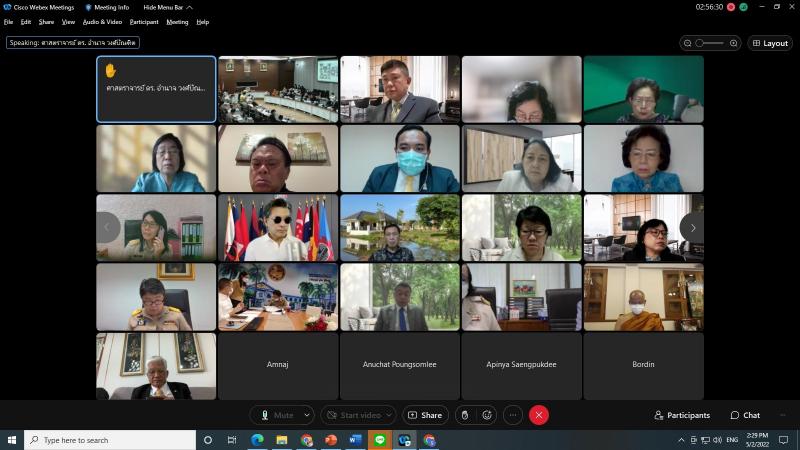Open the Participant menu
Screen dimensions: 800x450
(x=144, y=22)
